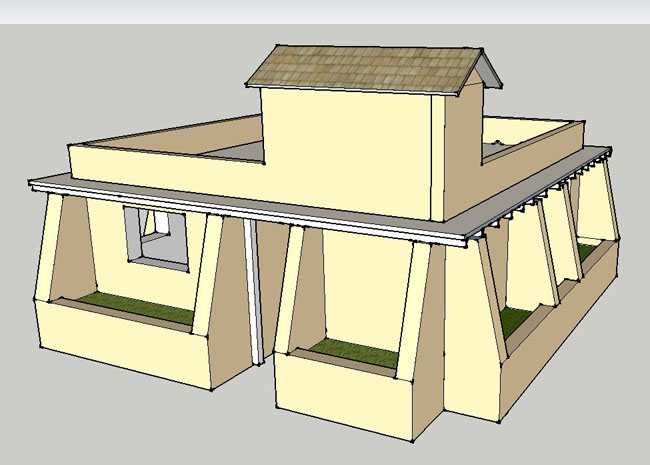Select the grass patch in the left front planter
Image resolution: width=650 pixels, height=465 pixels.
tap(137, 308)
